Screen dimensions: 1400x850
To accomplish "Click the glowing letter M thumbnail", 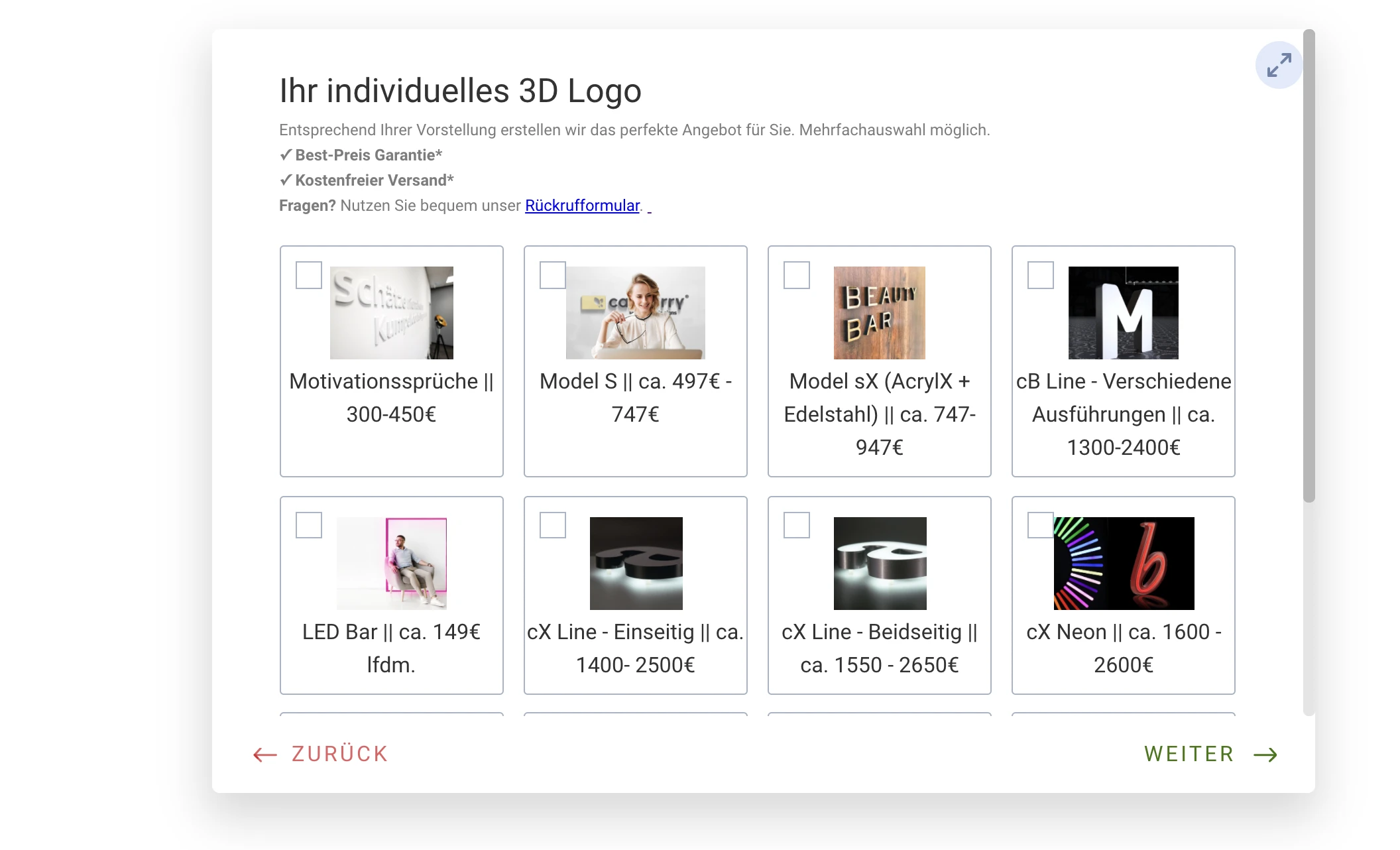I will 1122,312.
